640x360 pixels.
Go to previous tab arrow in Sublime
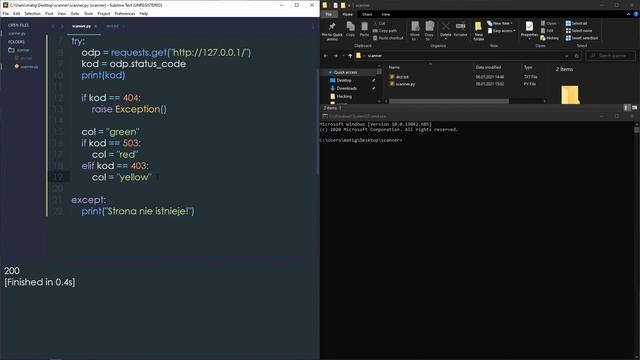tap(53, 26)
